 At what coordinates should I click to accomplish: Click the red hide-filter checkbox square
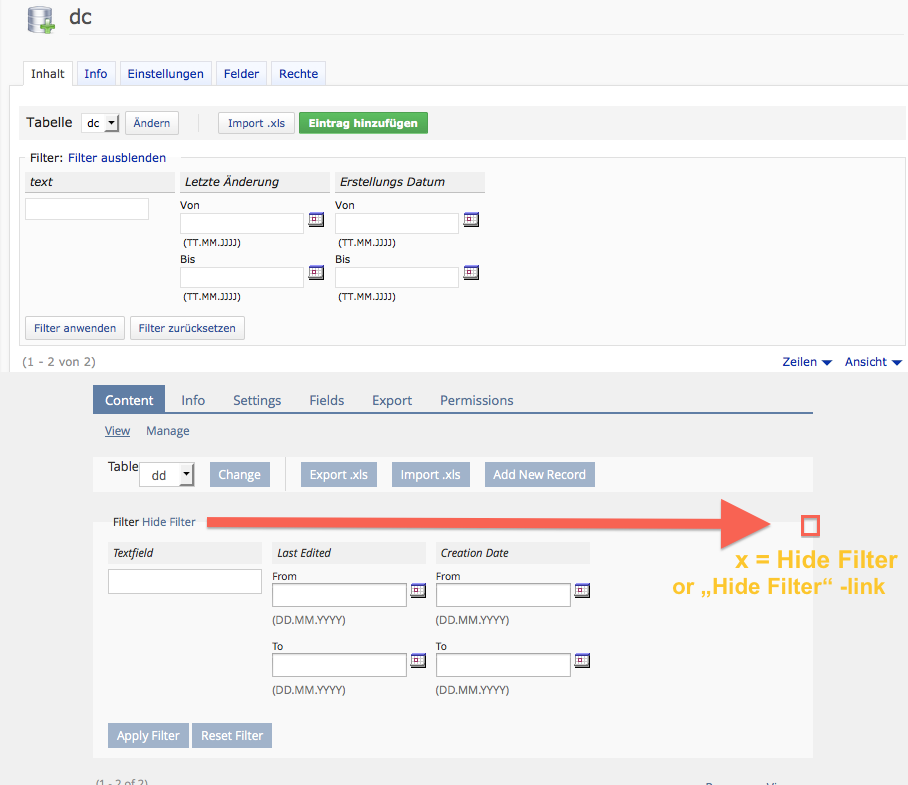pos(810,525)
